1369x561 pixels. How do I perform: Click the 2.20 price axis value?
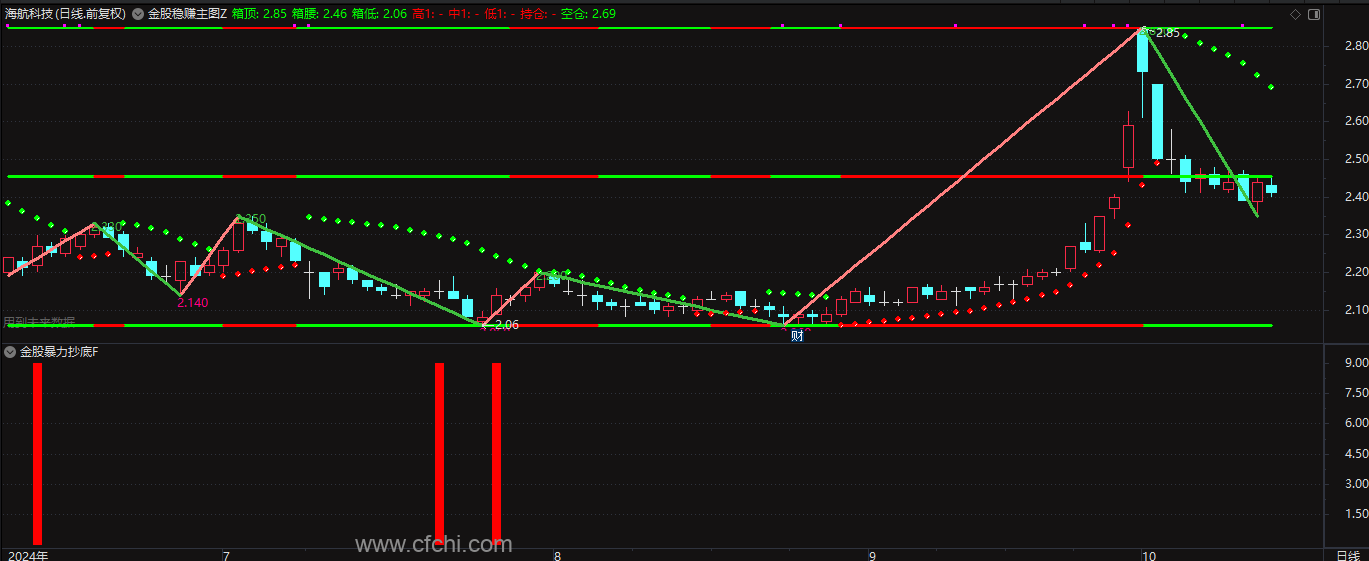pos(1355,272)
